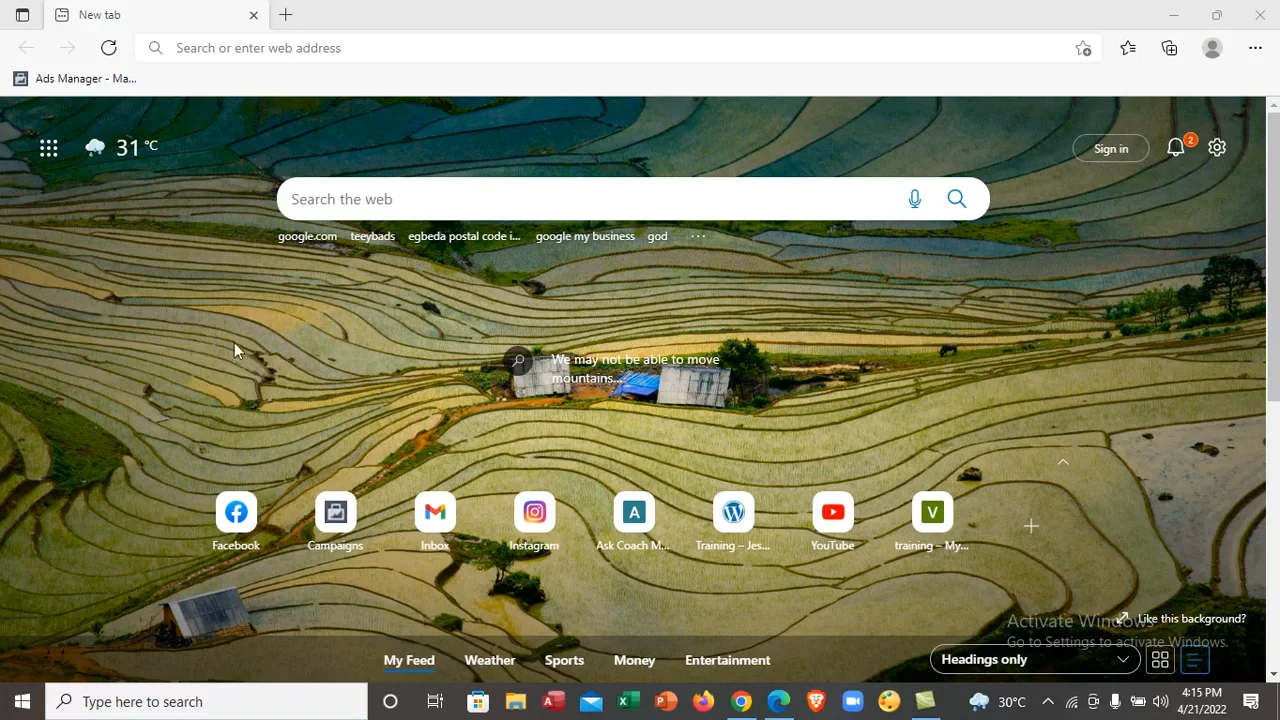Click the Search the web input box
Screen dimensions: 1280x720
click(x=590, y=199)
